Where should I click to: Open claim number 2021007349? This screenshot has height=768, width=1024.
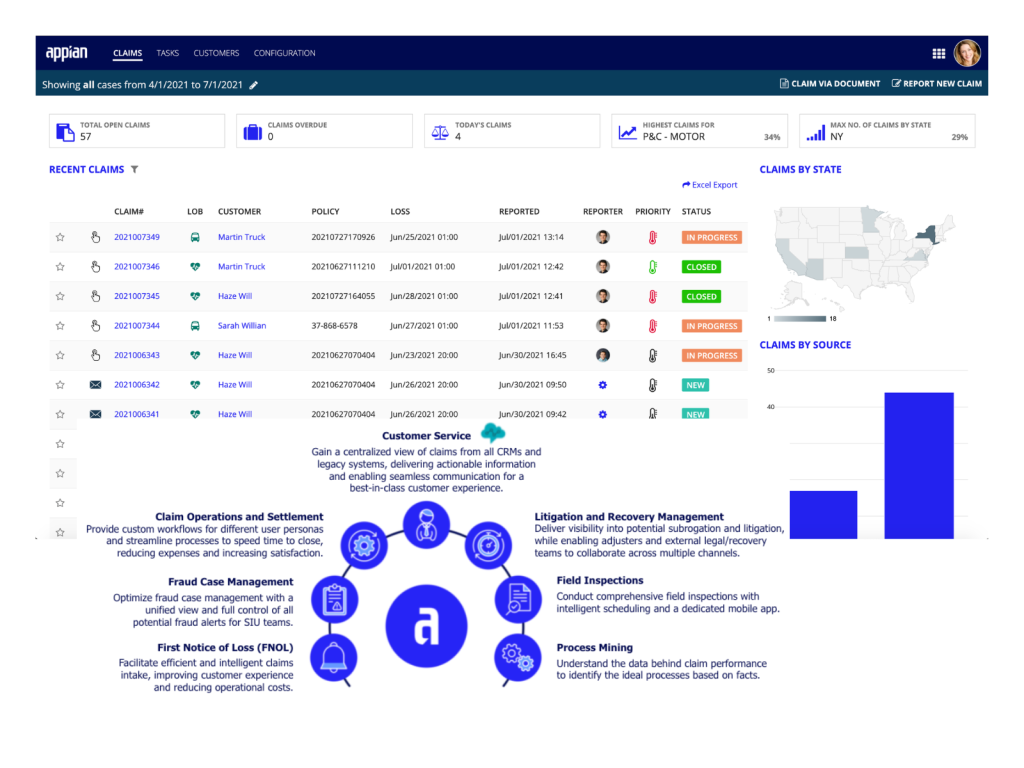click(136, 237)
